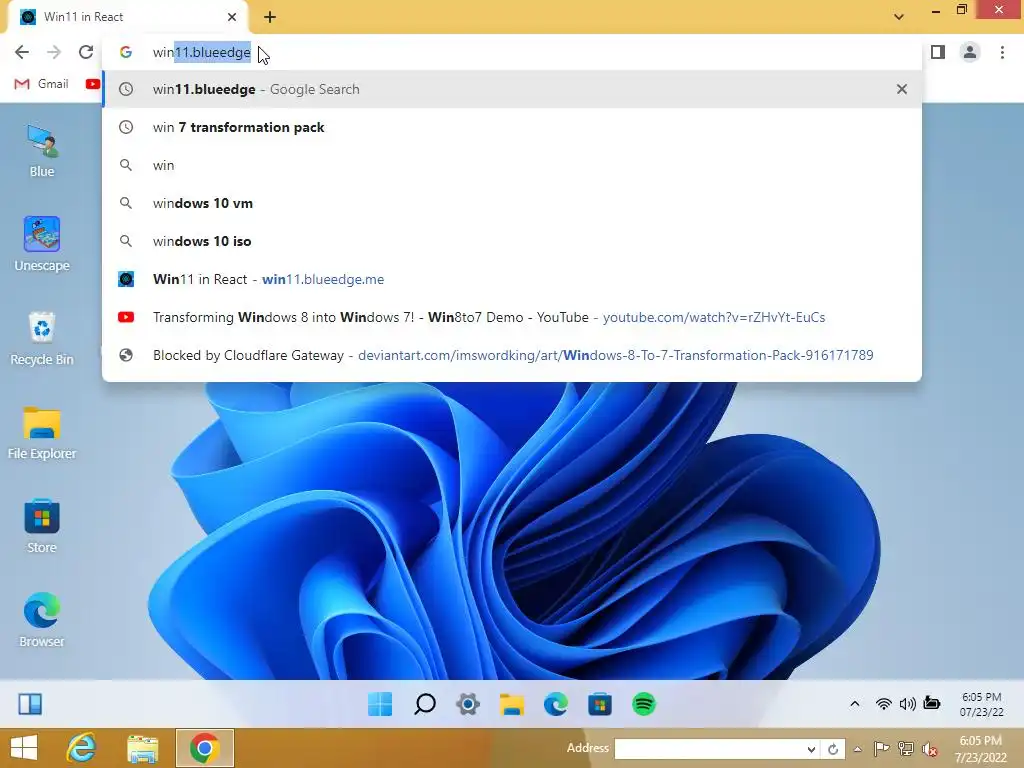Click the Win11 Start button

(380, 704)
